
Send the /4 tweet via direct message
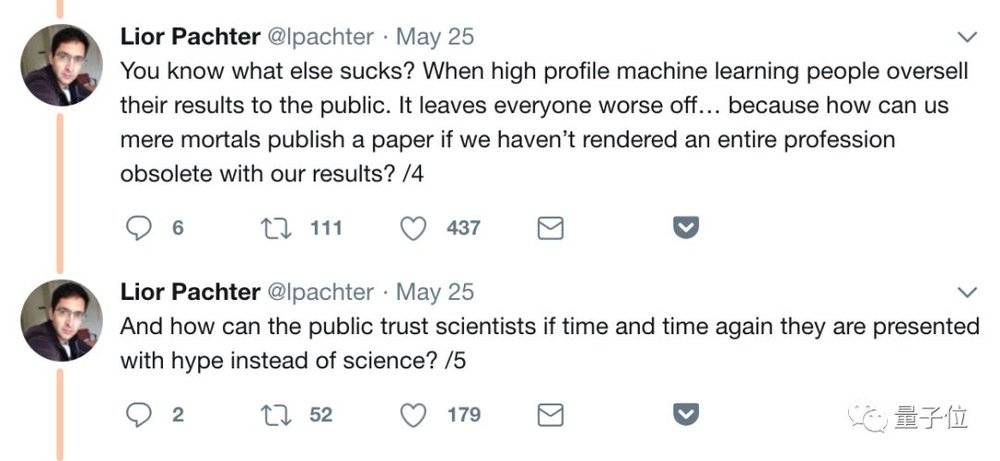(x=550, y=229)
